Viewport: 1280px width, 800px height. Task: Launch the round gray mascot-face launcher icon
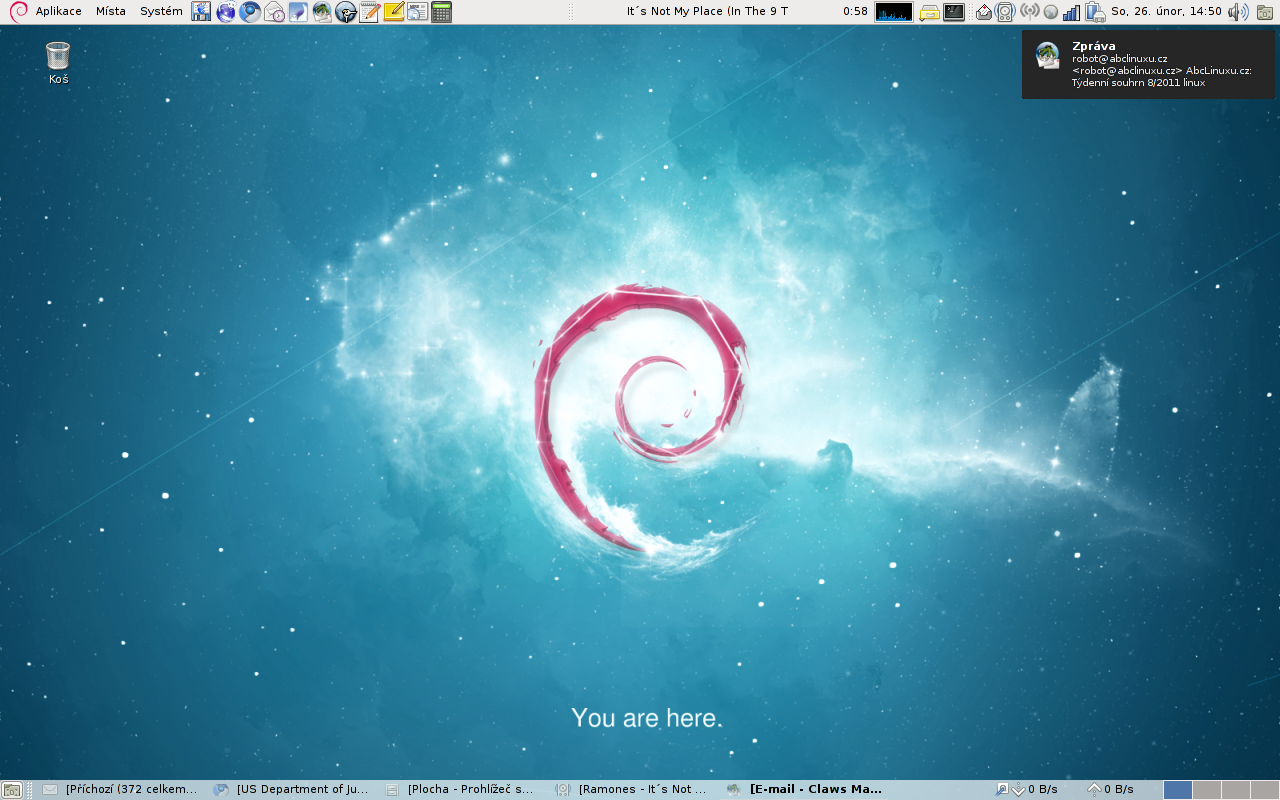[x=346, y=12]
